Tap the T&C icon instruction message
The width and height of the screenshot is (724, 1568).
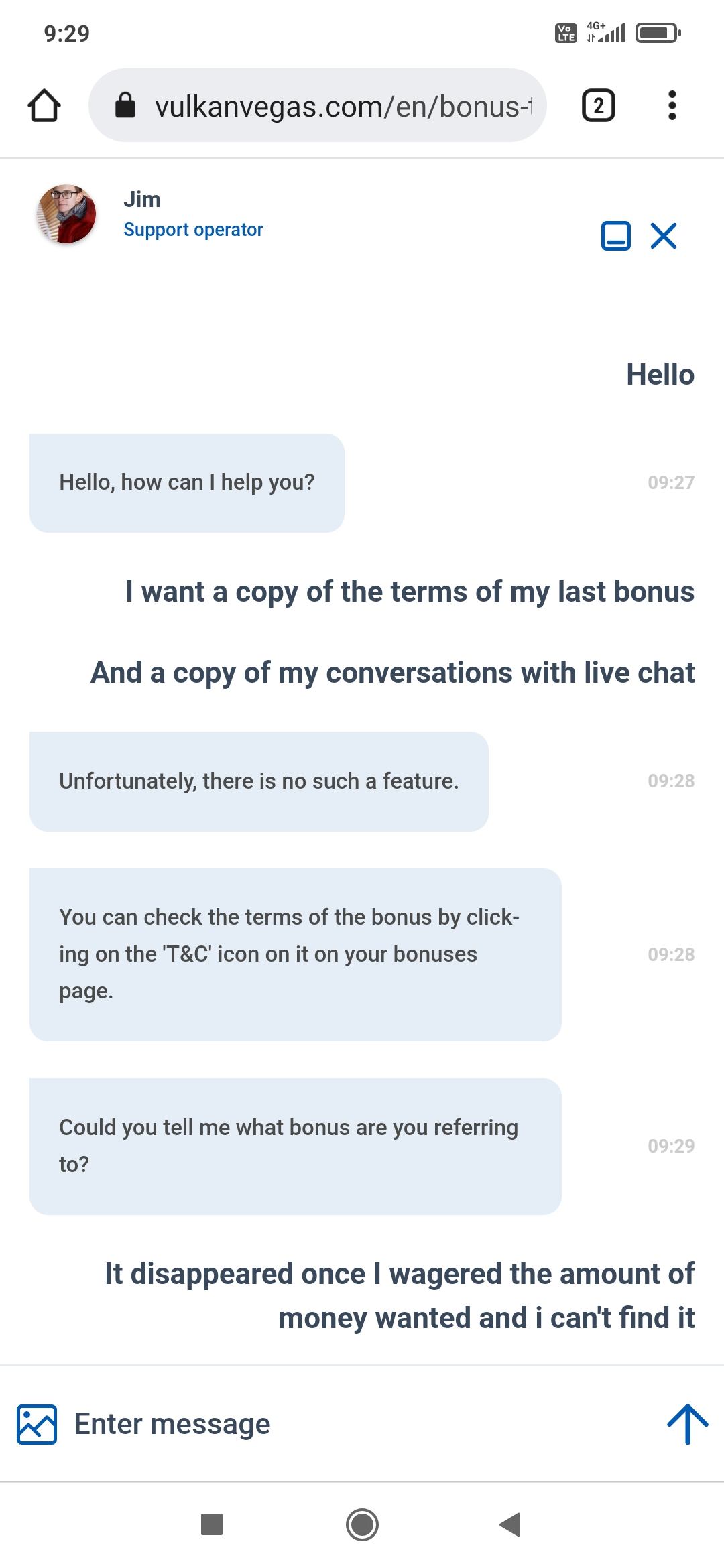[x=295, y=954]
